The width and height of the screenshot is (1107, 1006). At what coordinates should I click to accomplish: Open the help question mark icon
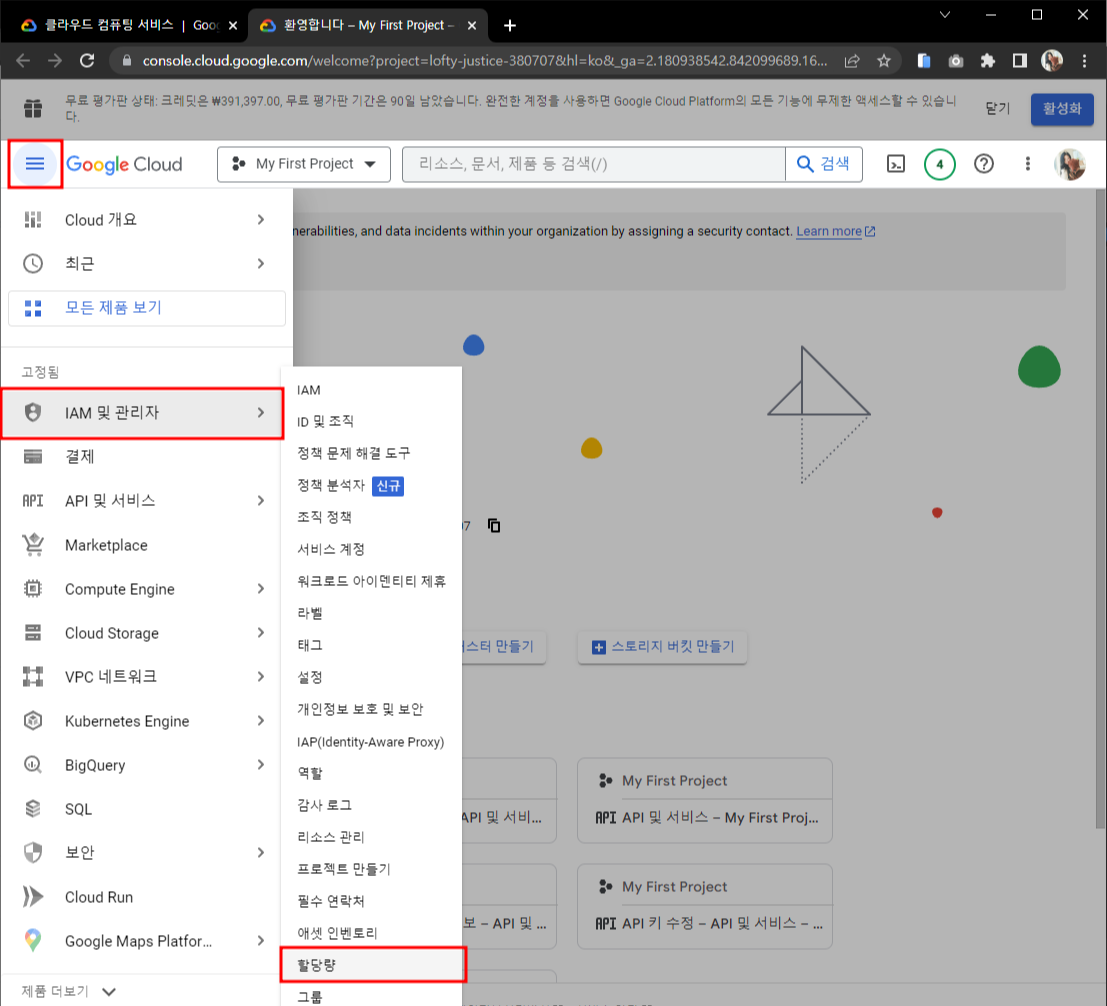click(983, 164)
